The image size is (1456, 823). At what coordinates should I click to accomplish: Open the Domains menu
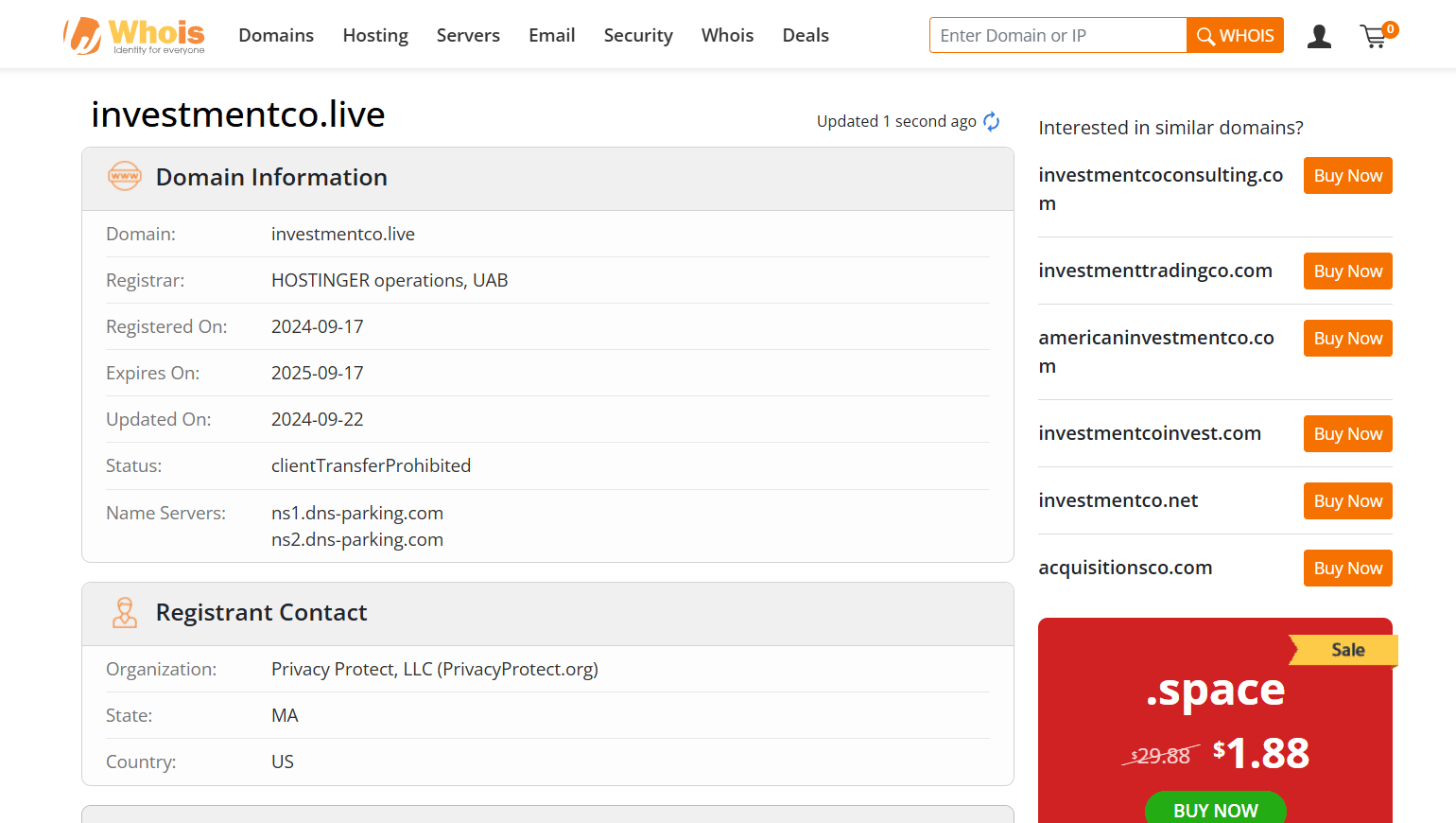coord(276,35)
